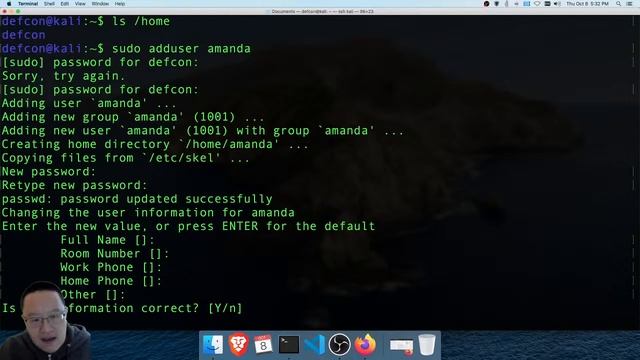The height and width of the screenshot is (360, 640).
Task: Click the red close window button
Action: click(4, 11)
